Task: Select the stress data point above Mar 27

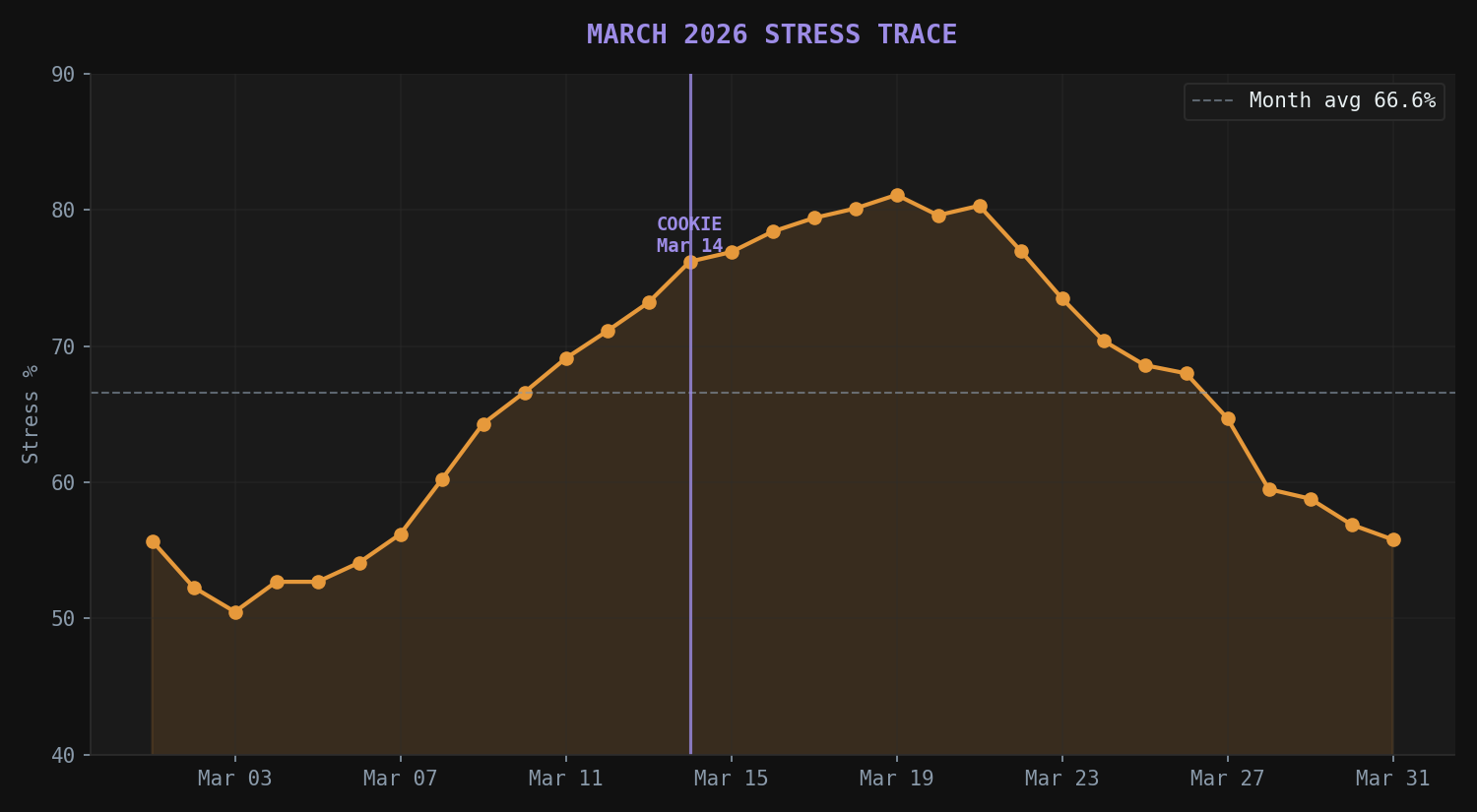Action: click(x=1228, y=419)
